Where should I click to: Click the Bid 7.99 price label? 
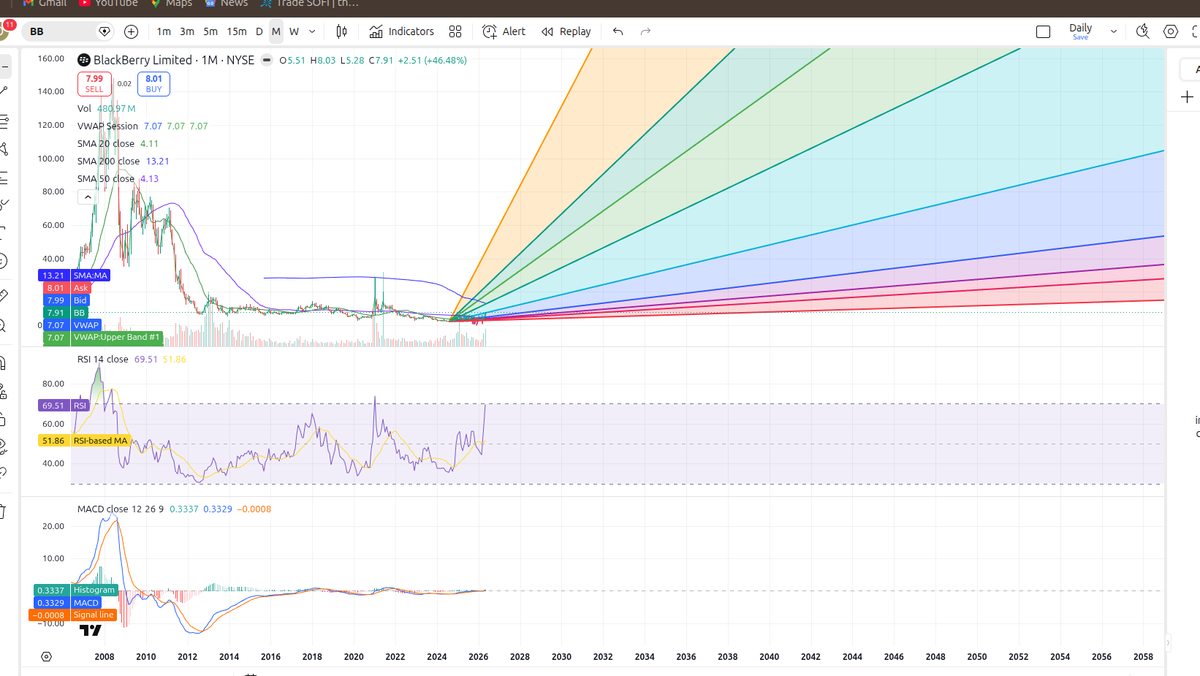coord(66,300)
